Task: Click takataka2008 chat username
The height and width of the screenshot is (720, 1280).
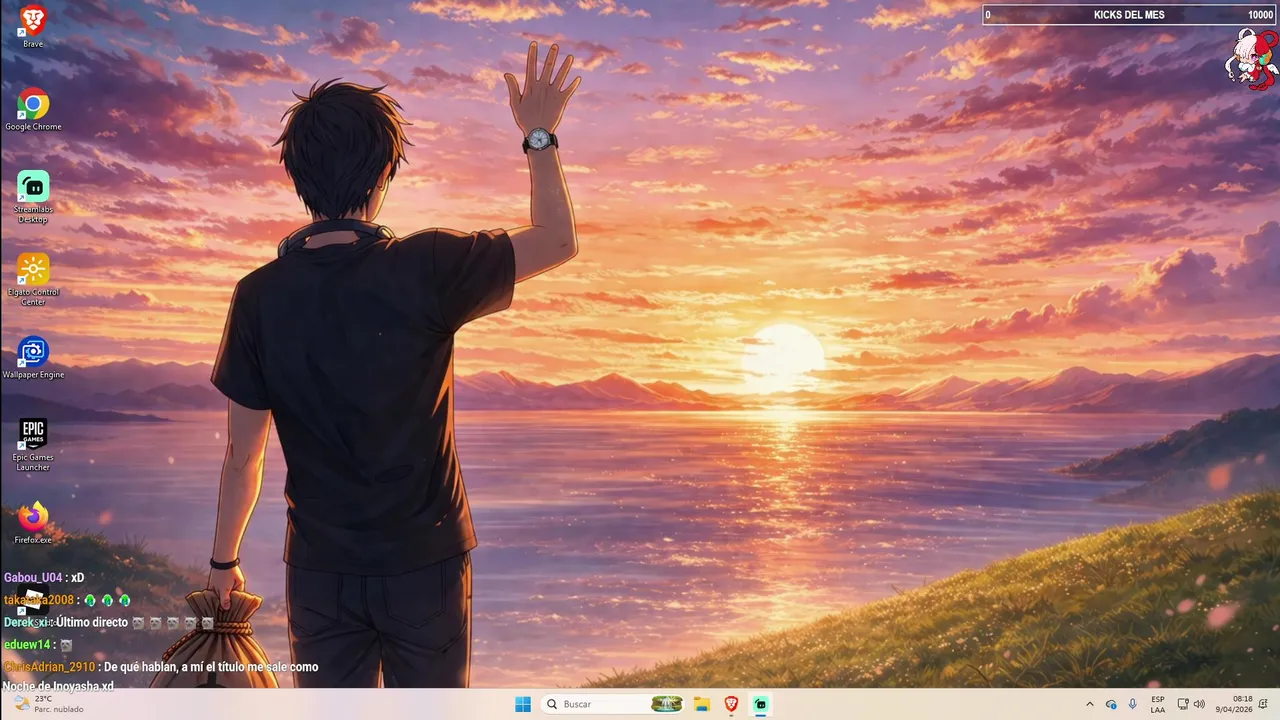Action: 39,600
